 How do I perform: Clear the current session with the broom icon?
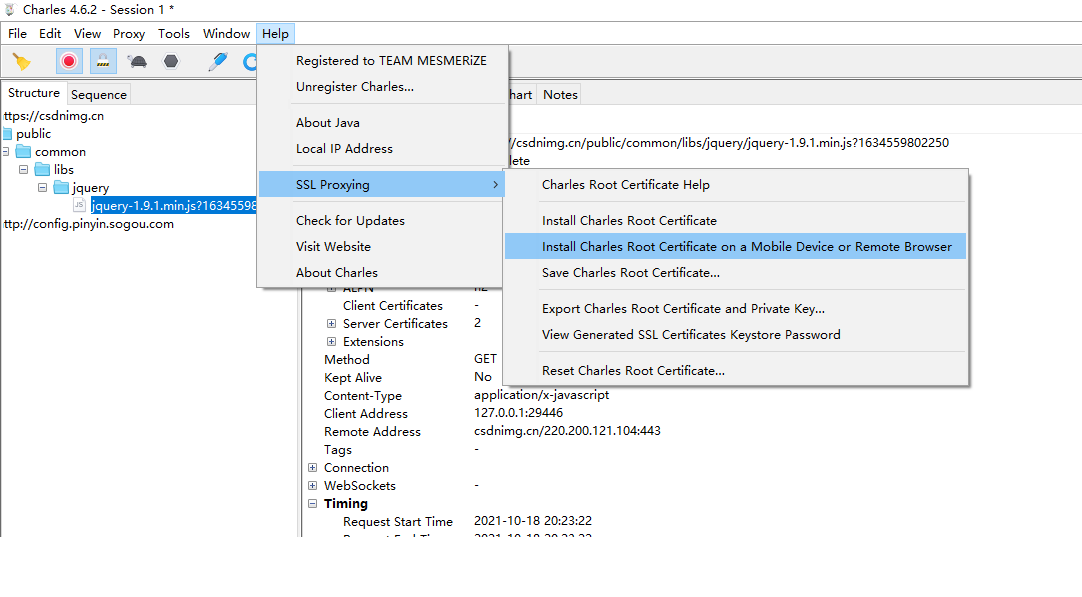tap(22, 61)
